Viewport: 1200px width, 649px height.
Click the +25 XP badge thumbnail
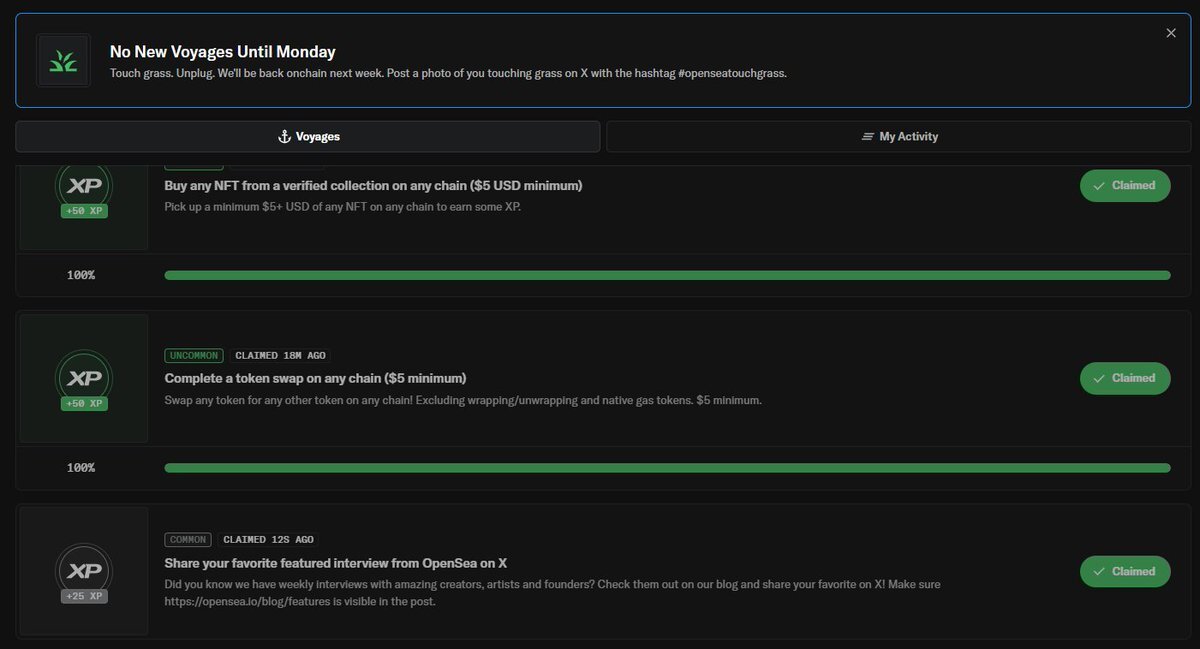pos(84,571)
